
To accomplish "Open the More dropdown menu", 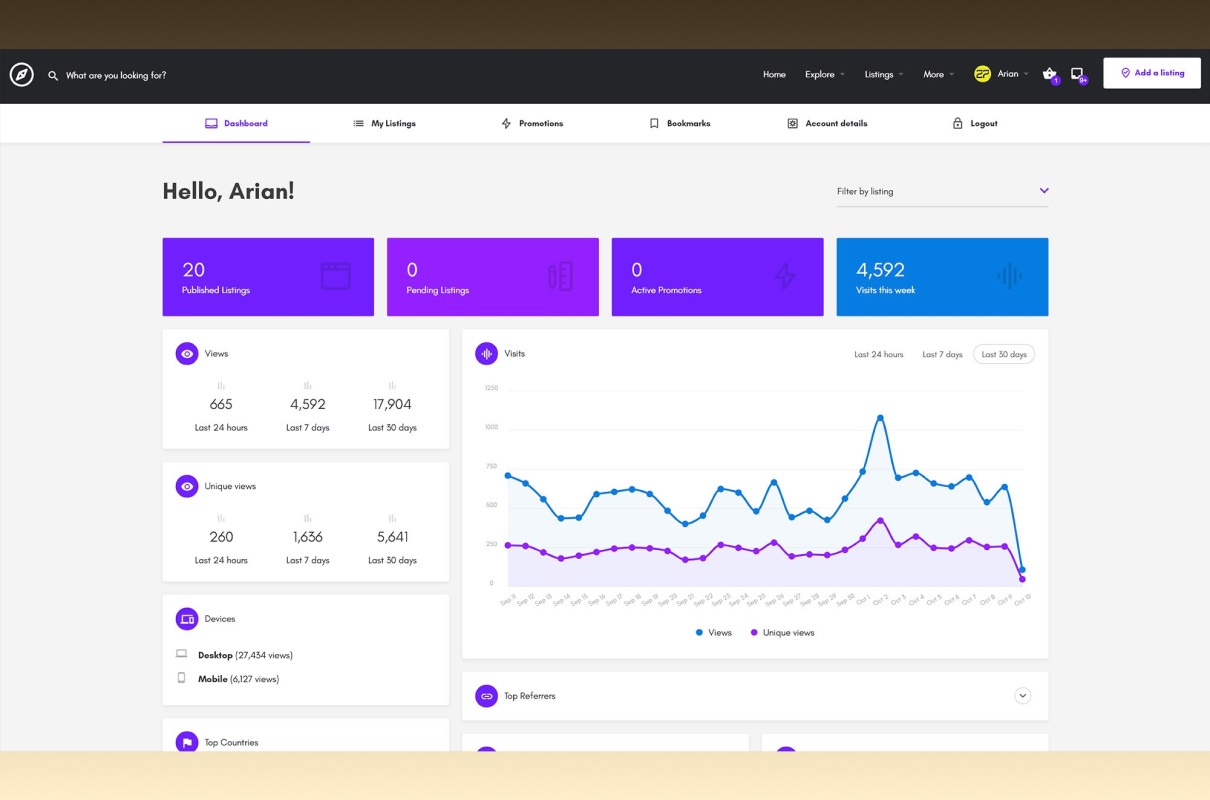I will pos(938,74).
